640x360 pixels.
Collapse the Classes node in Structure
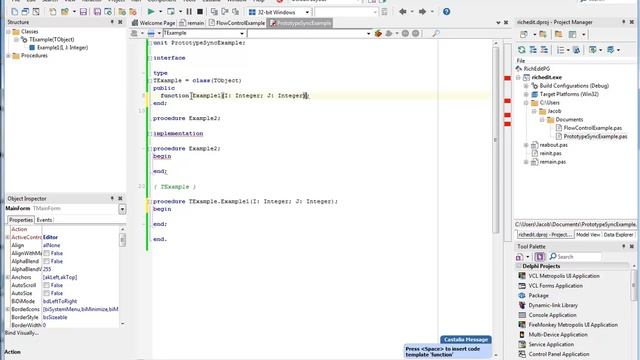[8, 31]
